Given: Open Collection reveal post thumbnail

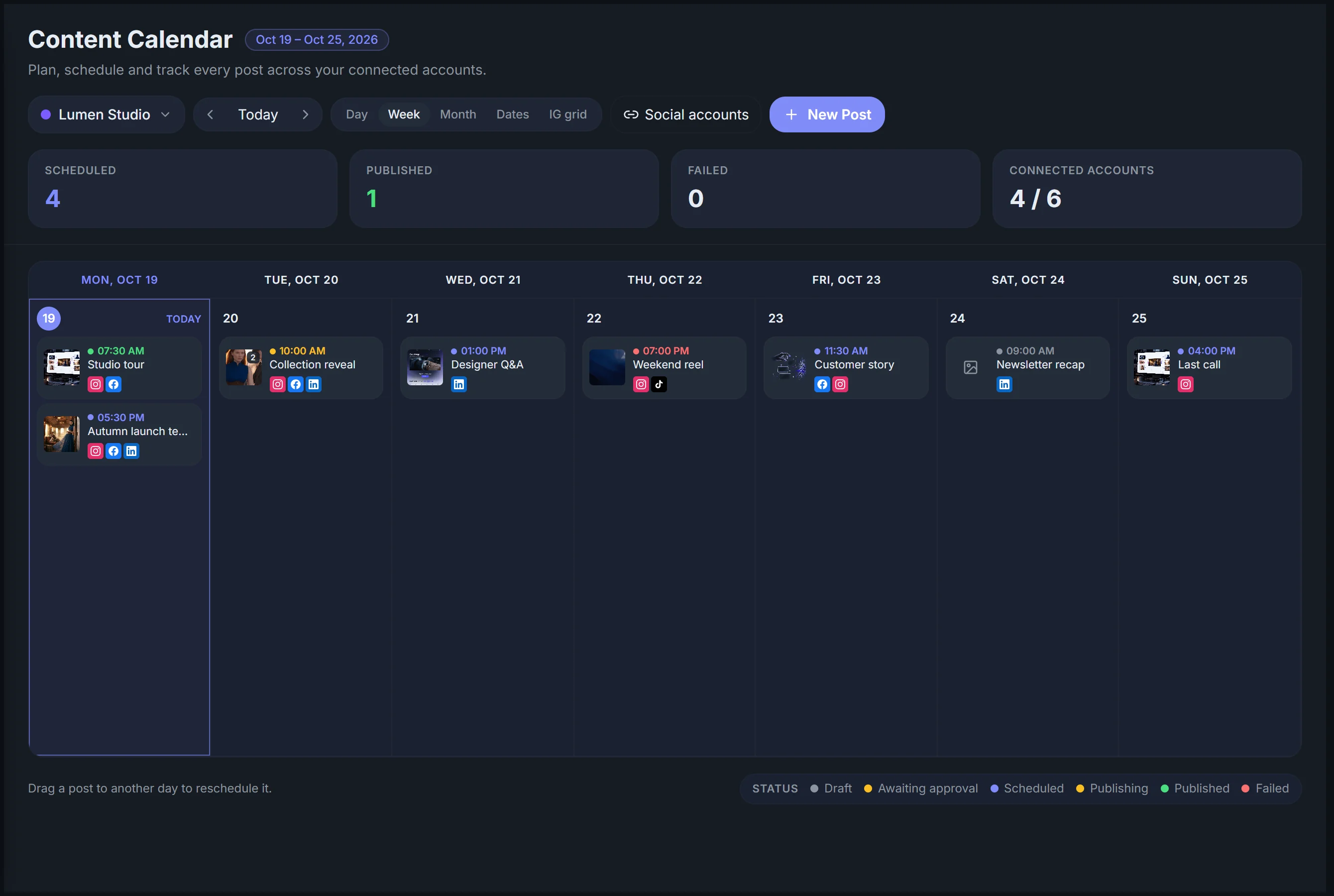Looking at the screenshot, I should (x=244, y=367).
